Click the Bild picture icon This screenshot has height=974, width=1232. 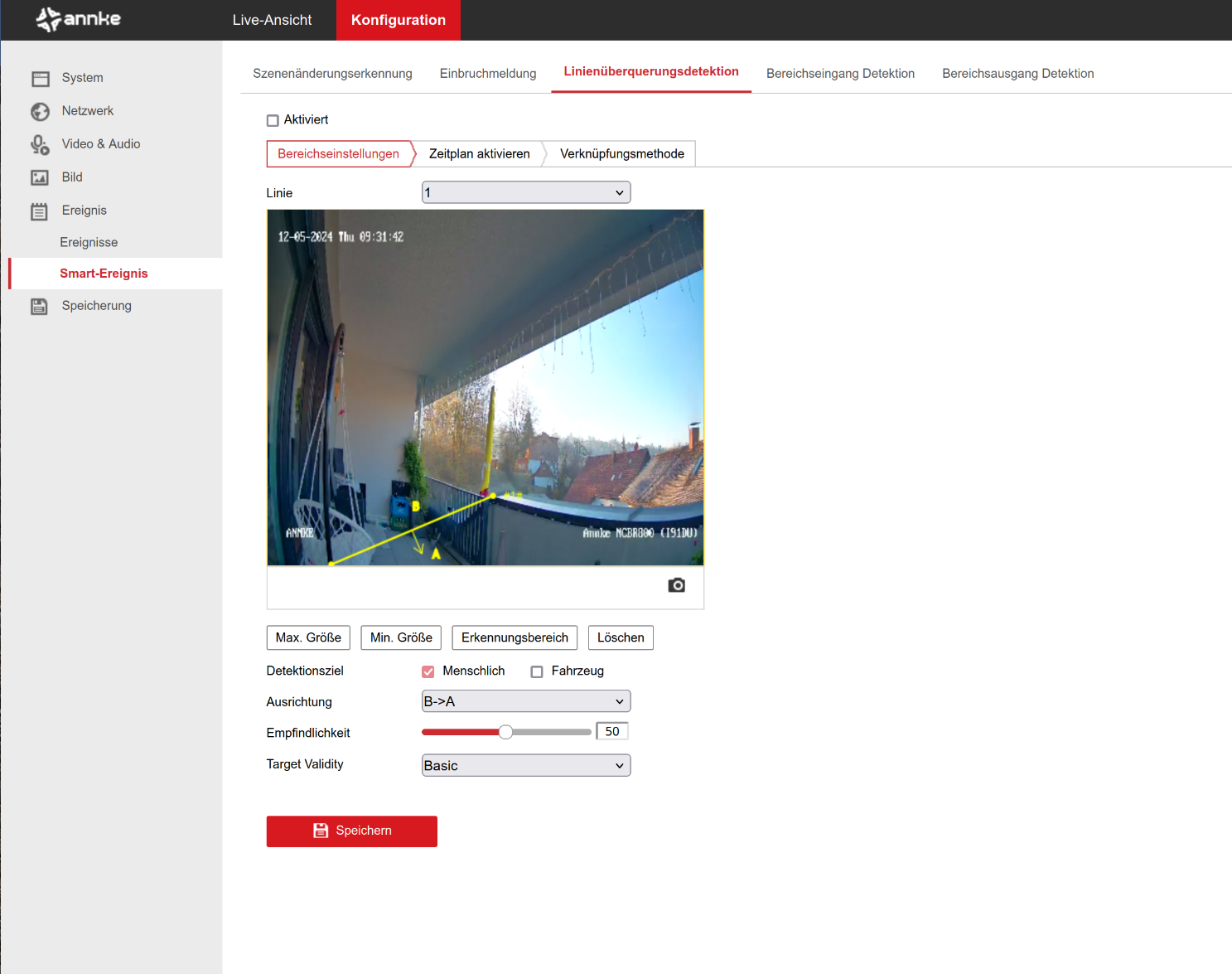pyautogui.click(x=40, y=177)
